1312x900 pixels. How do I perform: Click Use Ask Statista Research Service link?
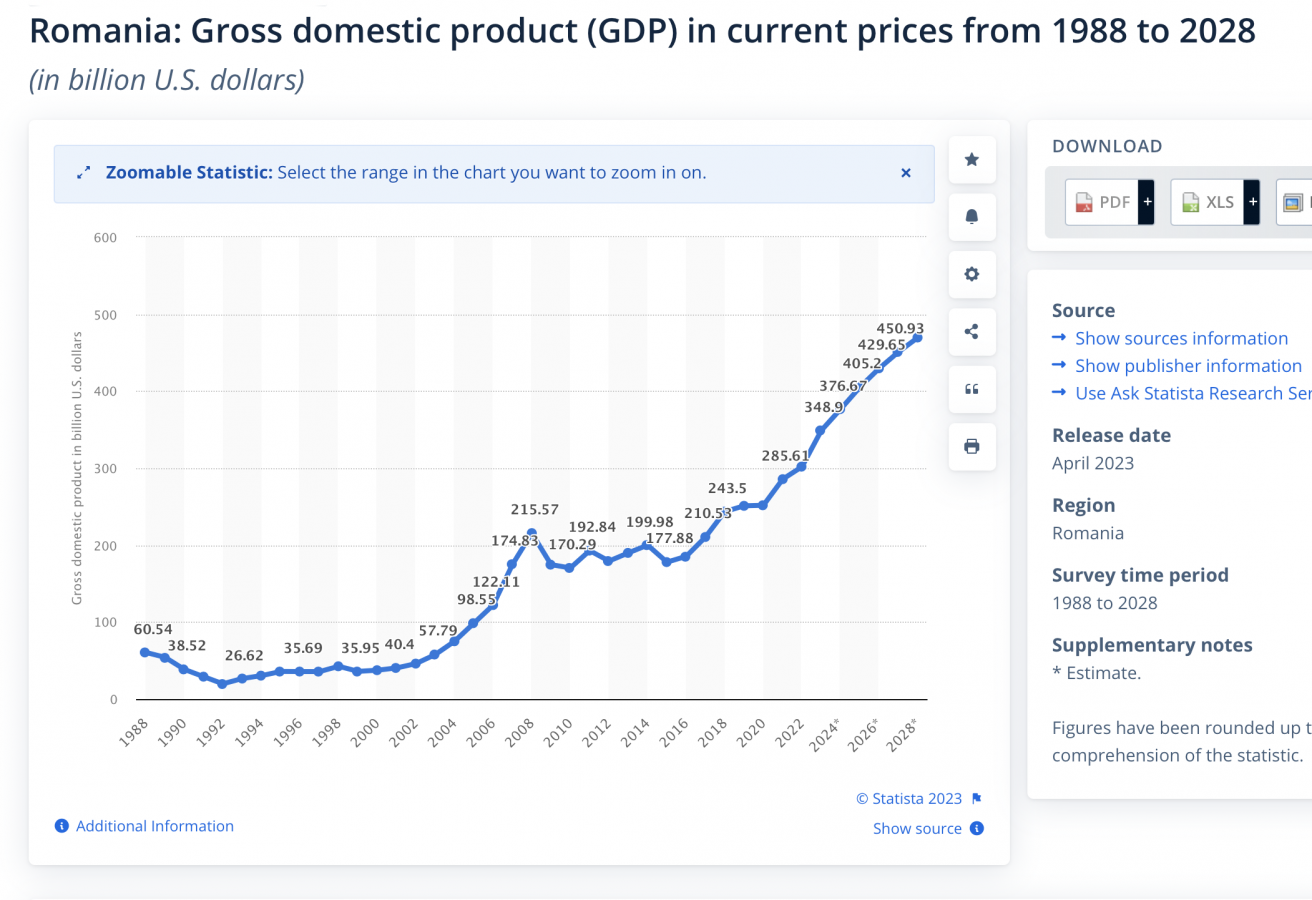1192,393
